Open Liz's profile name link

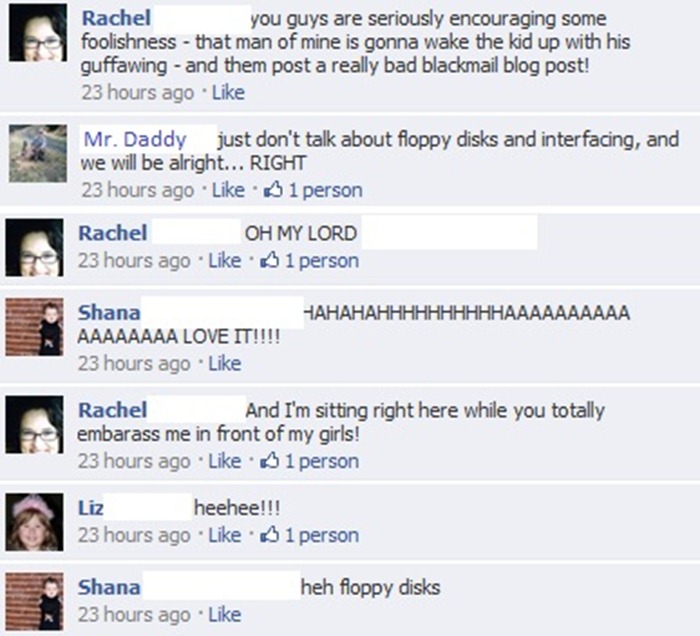pos(91,508)
